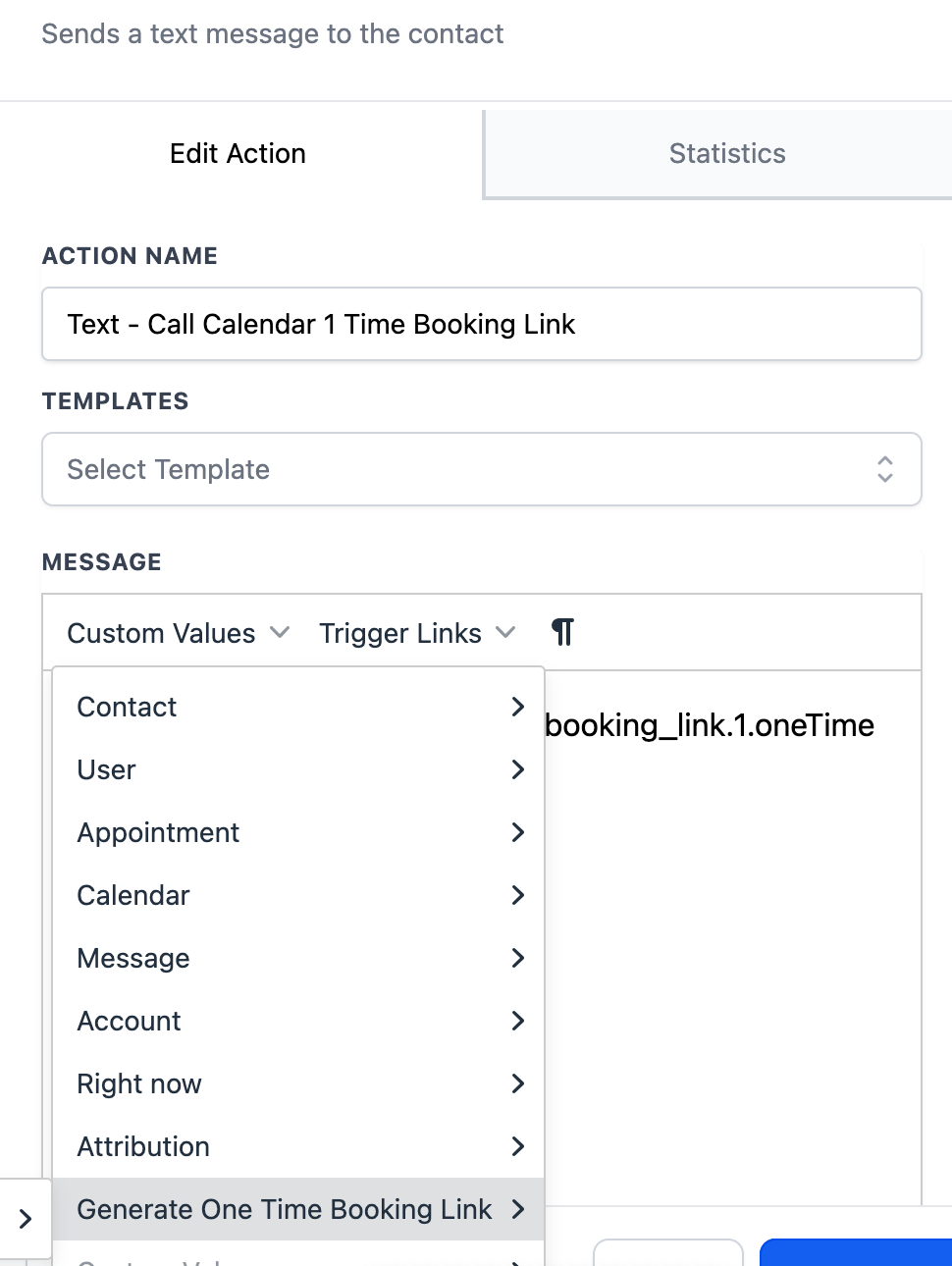Choose the Calendar menu entry

tap(298, 895)
